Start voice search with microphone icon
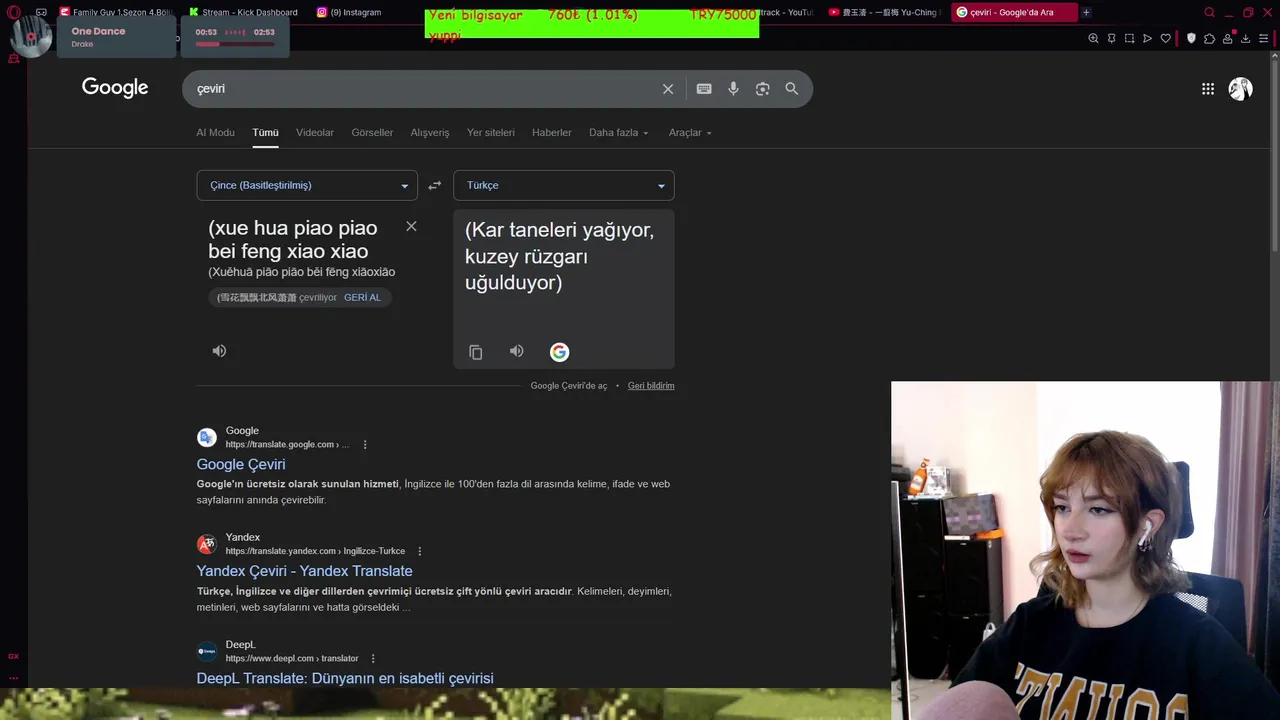The width and height of the screenshot is (1280, 720). 733,89
